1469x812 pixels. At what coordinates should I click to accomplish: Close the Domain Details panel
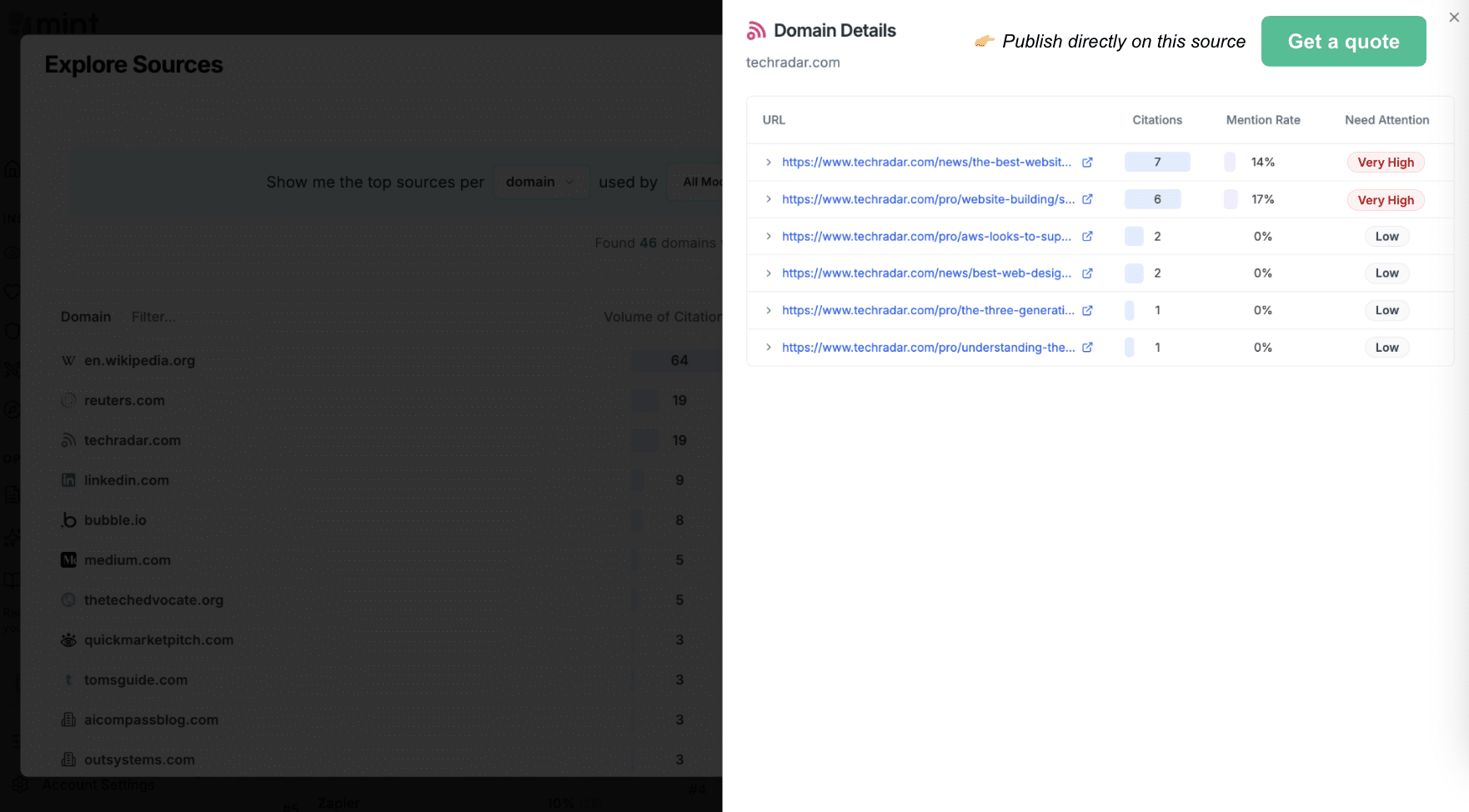pyautogui.click(x=1454, y=18)
